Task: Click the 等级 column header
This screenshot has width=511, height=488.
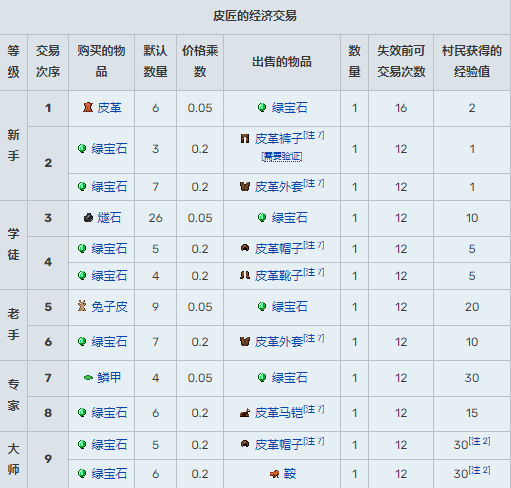Action: [14, 61]
